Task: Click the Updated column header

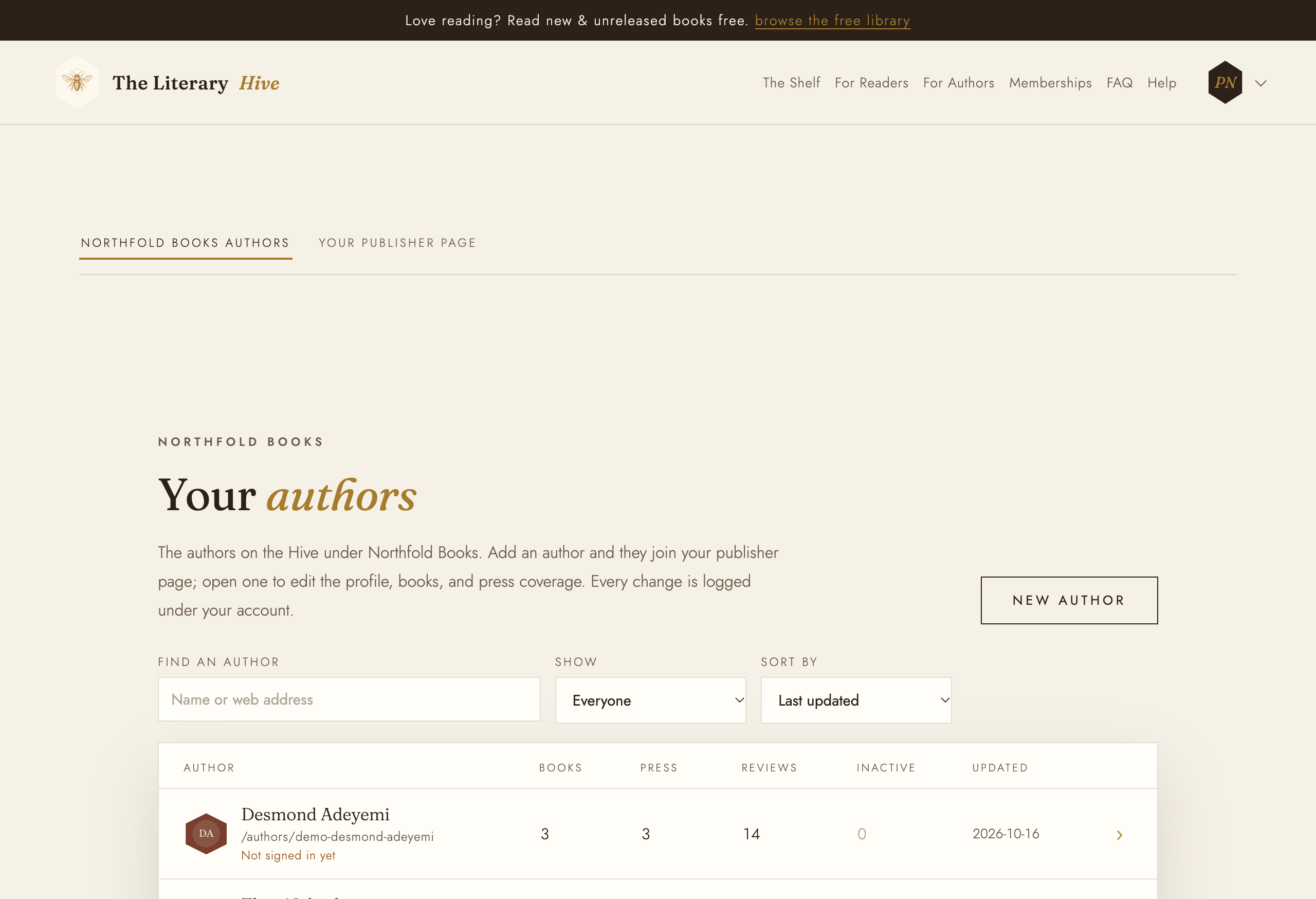Action: coord(999,767)
